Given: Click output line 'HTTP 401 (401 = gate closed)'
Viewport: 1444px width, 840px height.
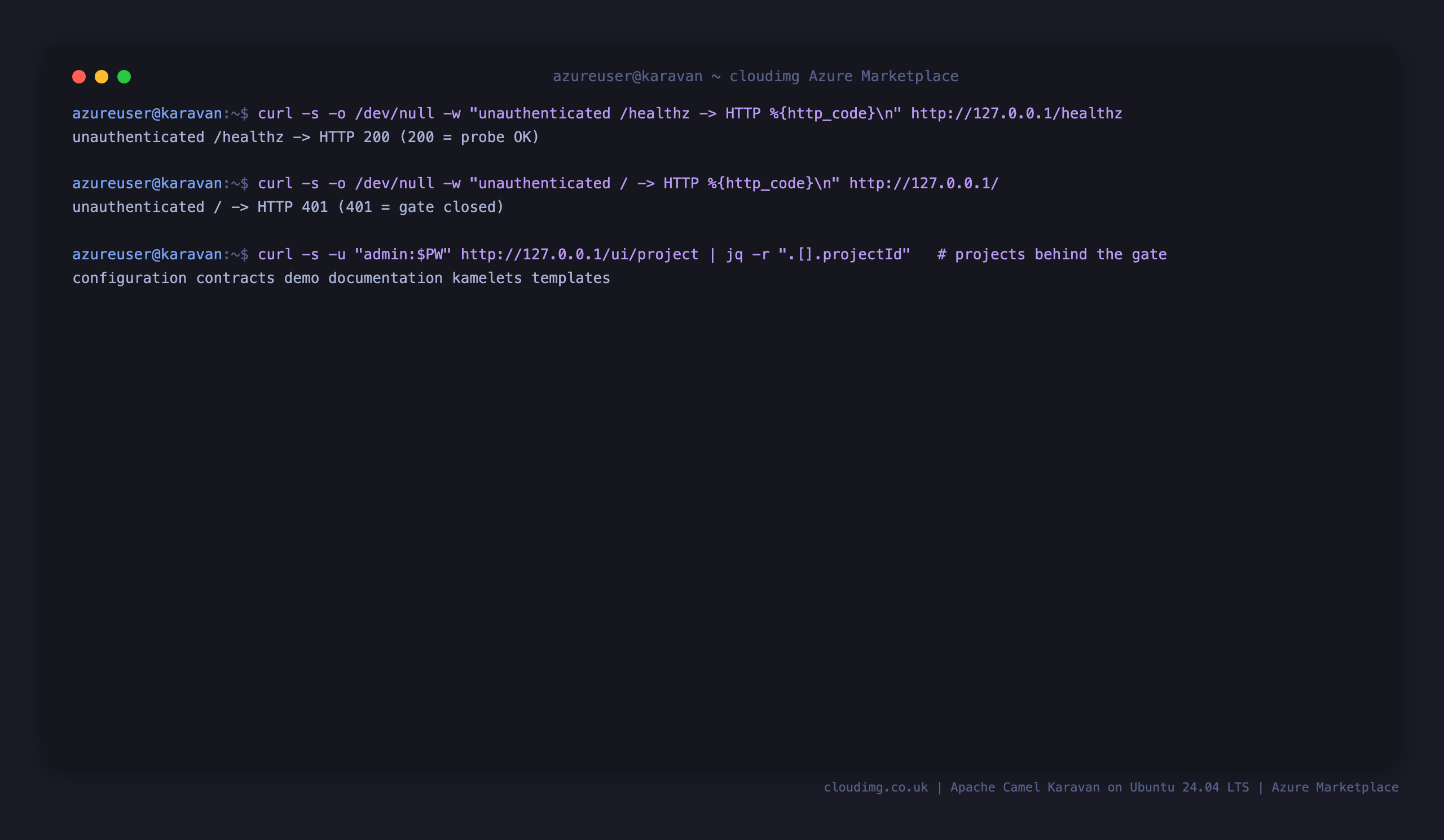Looking at the screenshot, I should tap(381, 207).
